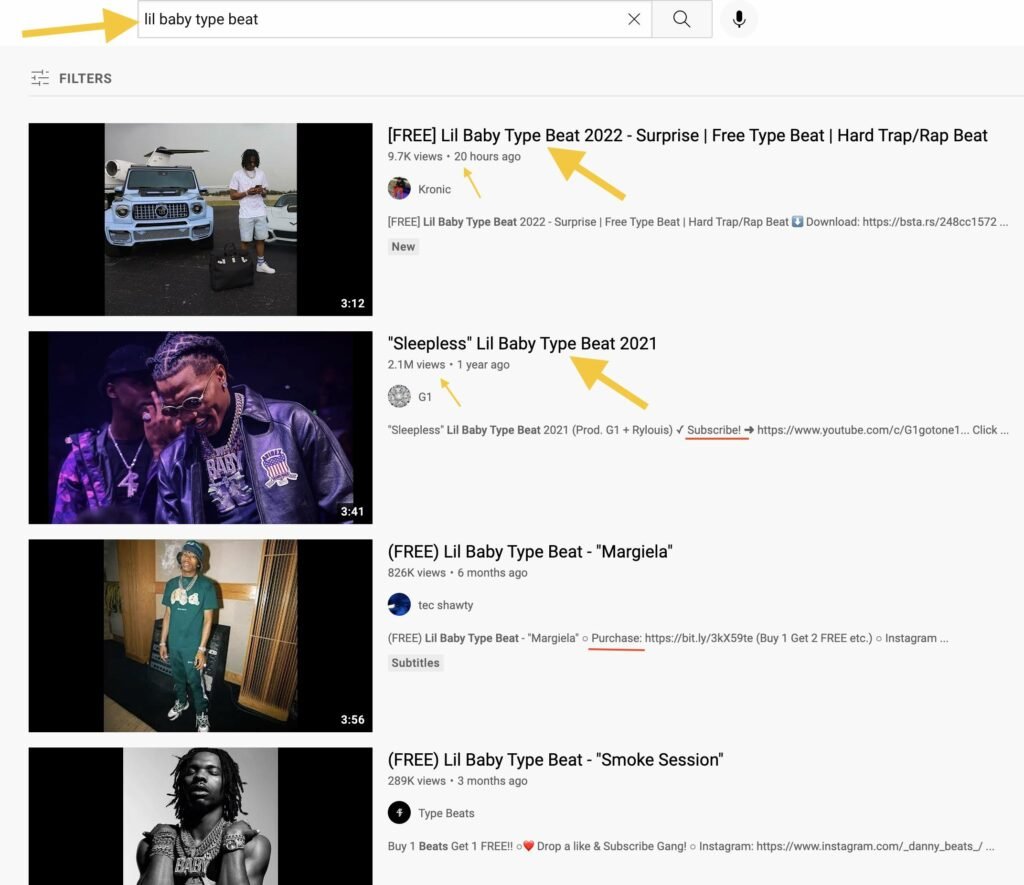Image resolution: width=1024 pixels, height=885 pixels.
Task: Open tec shawty channel avatar
Action: coord(399,605)
